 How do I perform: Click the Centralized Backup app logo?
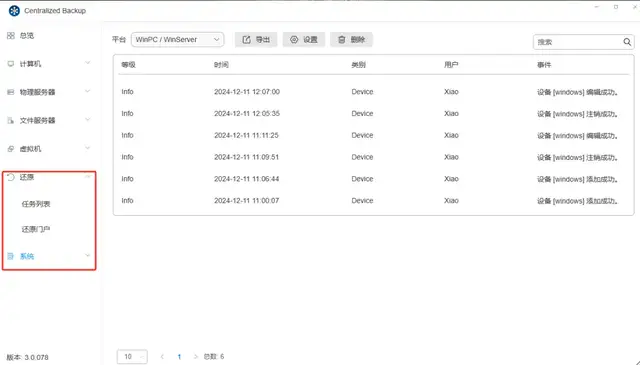[x=14, y=11]
